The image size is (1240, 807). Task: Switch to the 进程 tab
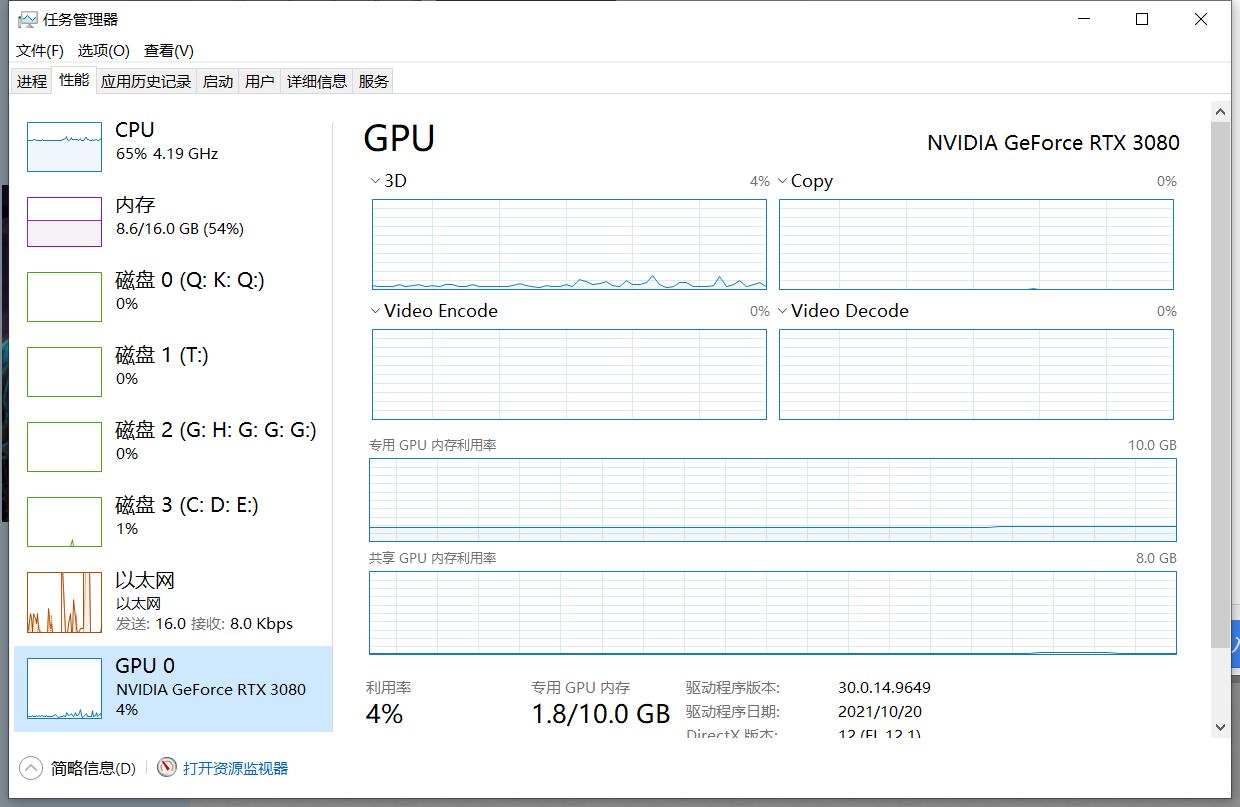pos(32,81)
